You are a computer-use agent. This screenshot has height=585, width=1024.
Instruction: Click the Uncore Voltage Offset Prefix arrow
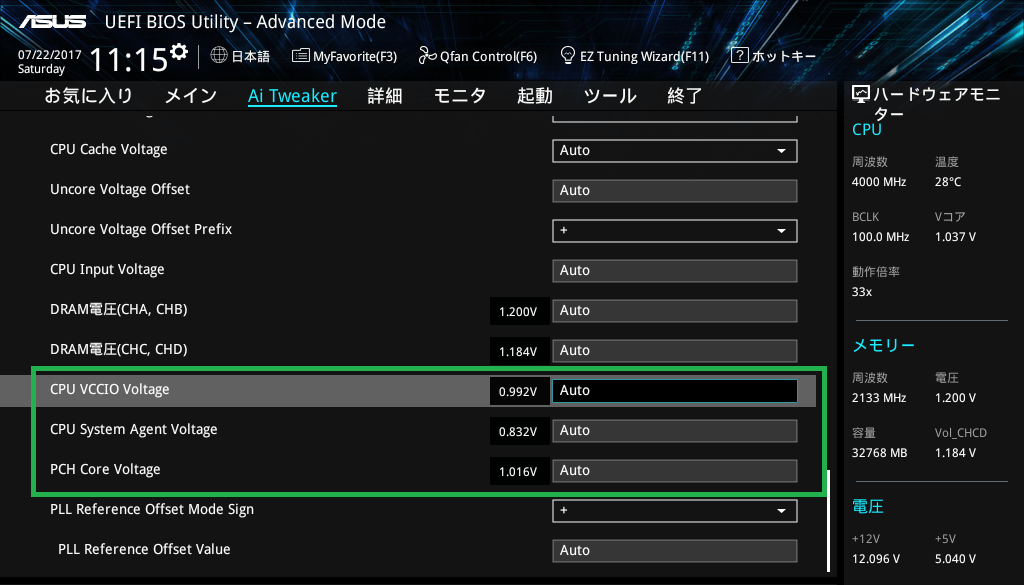point(781,230)
